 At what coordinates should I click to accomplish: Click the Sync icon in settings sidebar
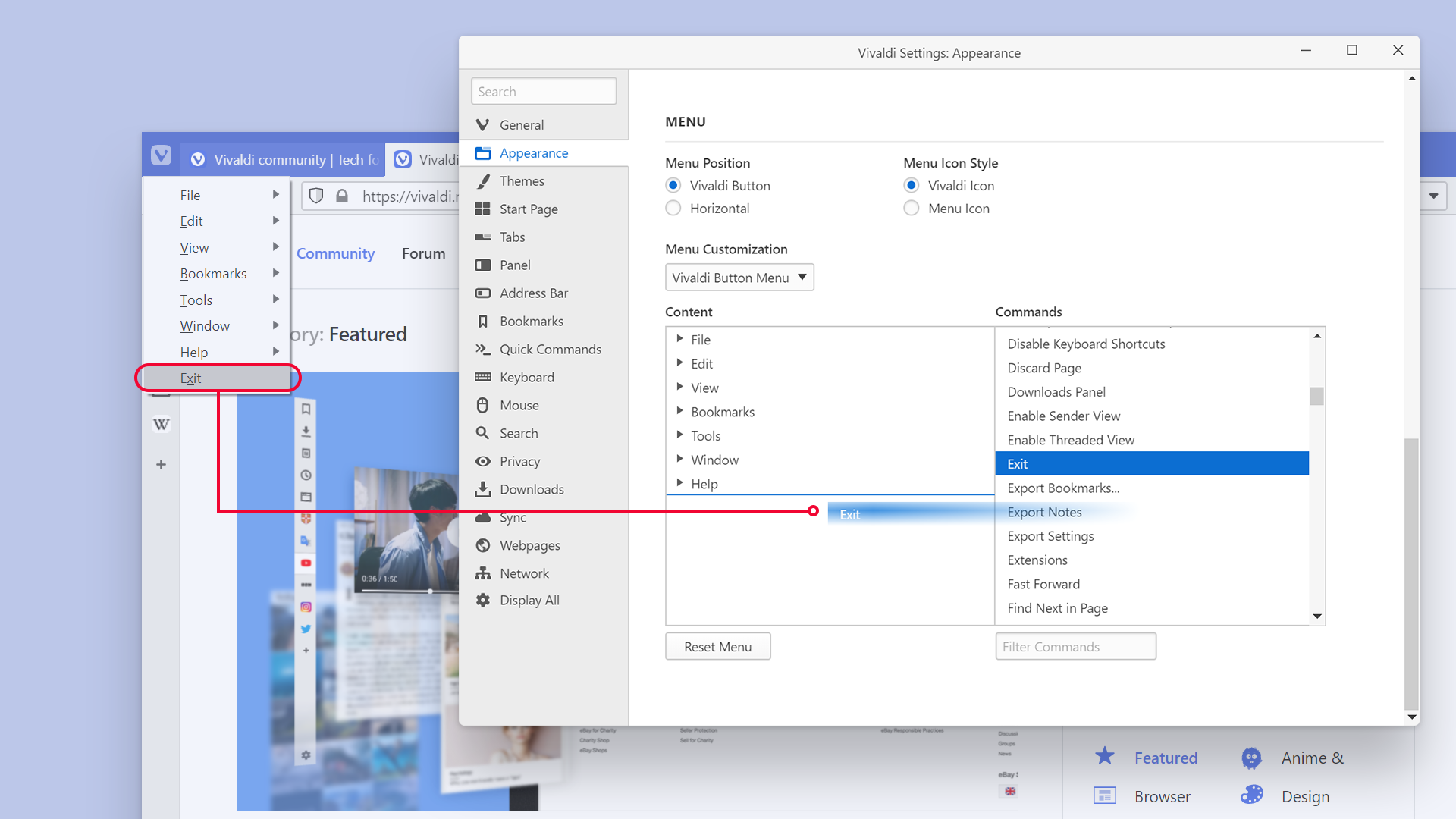484,517
